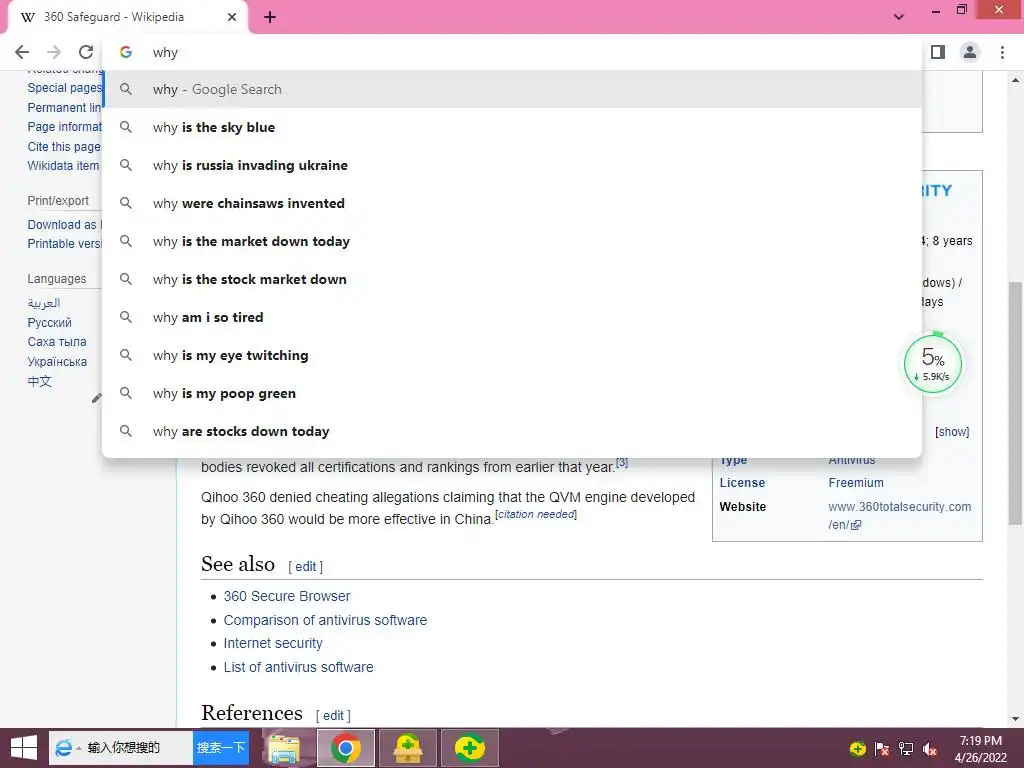Image resolution: width=1024 pixels, height=768 pixels.
Task: Open the 360 installer box taskbar icon
Action: click(408, 748)
